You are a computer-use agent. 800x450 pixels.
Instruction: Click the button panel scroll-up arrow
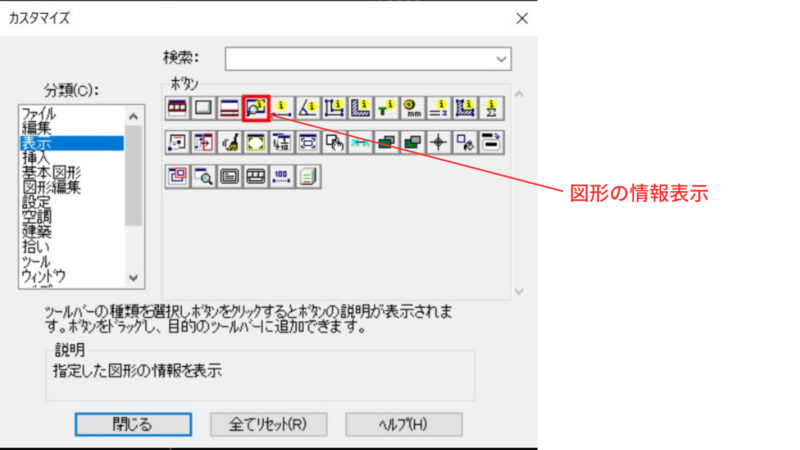point(519,94)
